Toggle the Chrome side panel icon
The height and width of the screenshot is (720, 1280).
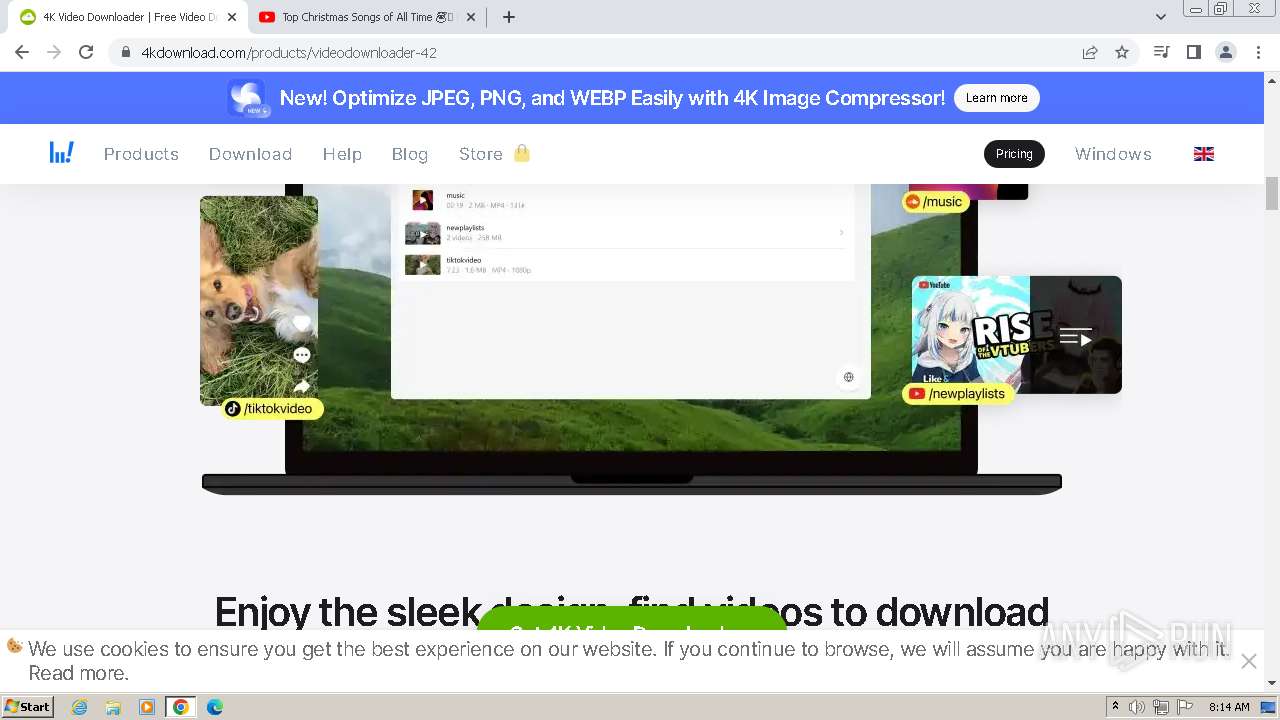[1193, 52]
